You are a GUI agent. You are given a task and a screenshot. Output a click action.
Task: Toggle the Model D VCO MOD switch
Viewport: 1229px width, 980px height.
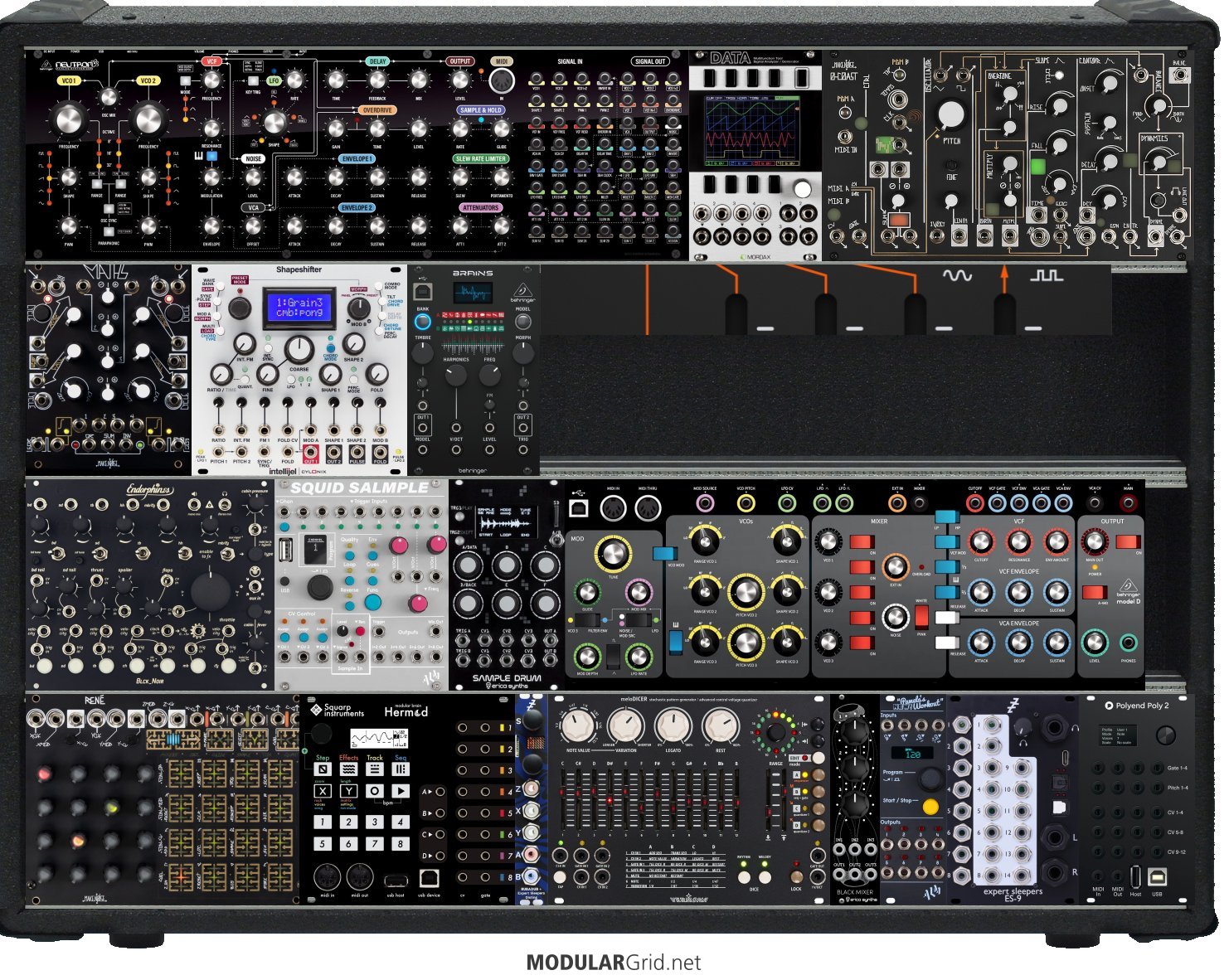(664, 552)
